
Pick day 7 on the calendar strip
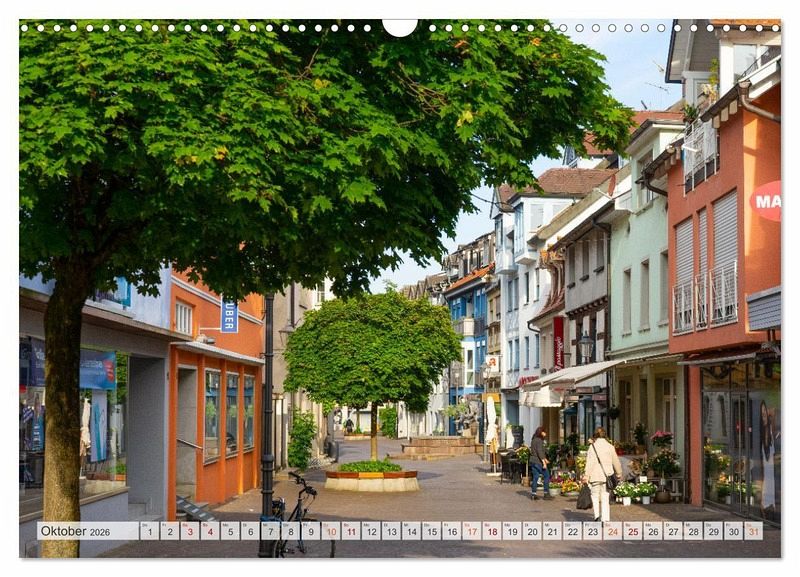270,531
